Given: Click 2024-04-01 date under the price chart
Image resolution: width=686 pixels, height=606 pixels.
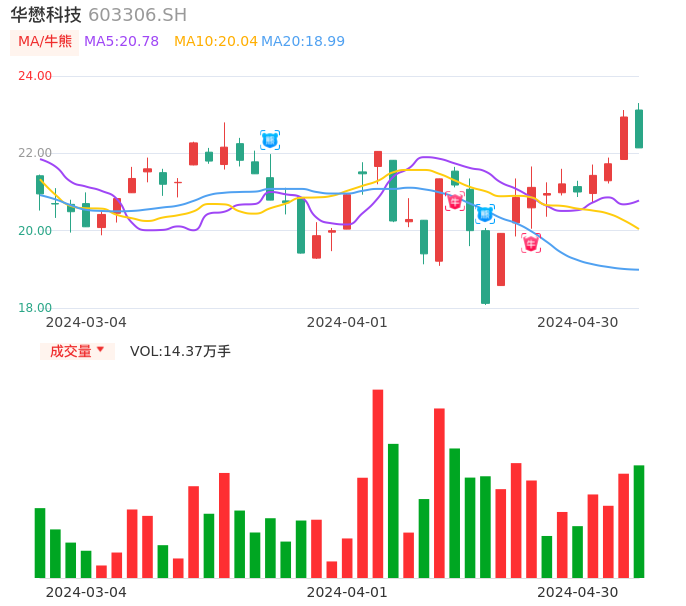Looking at the screenshot, I should click(x=347, y=322).
